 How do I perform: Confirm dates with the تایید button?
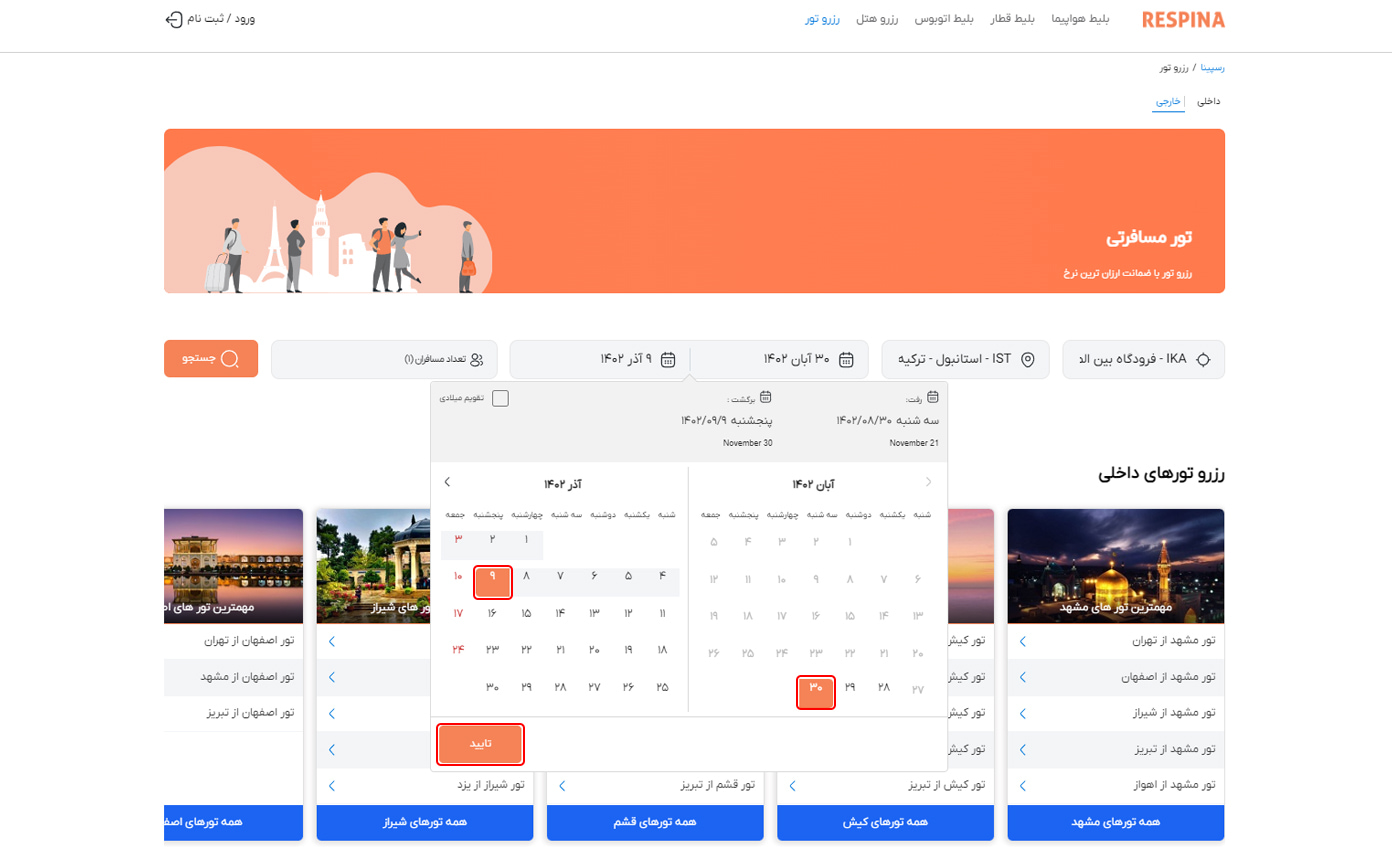pyautogui.click(x=481, y=744)
